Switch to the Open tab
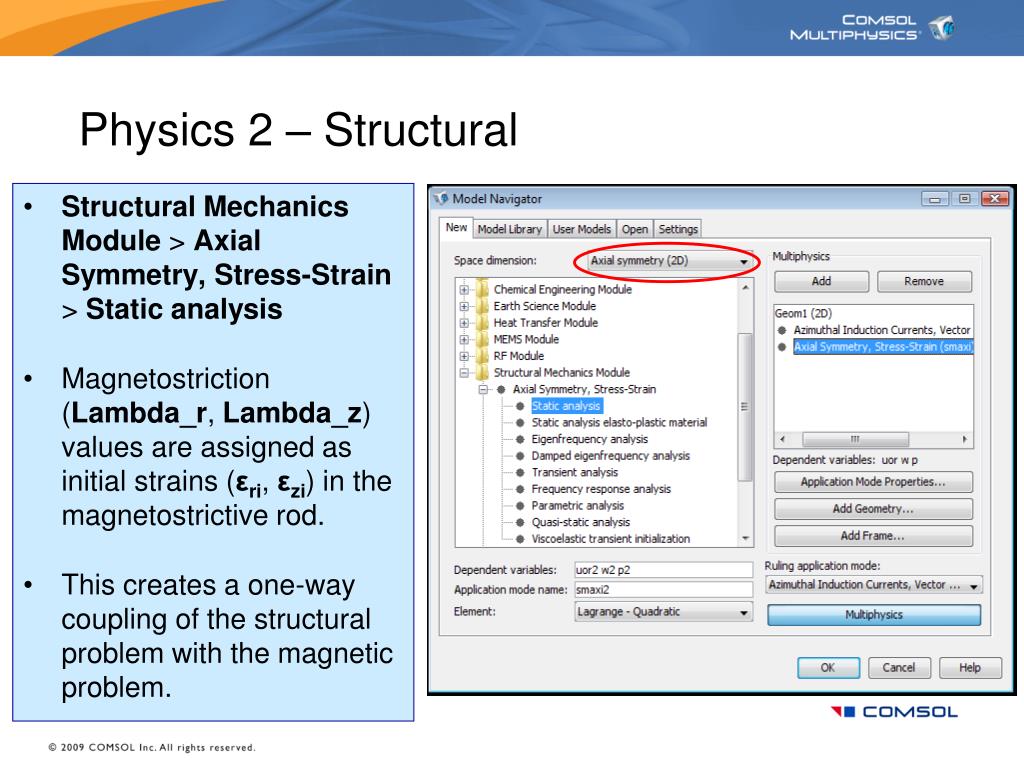 pos(634,229)
